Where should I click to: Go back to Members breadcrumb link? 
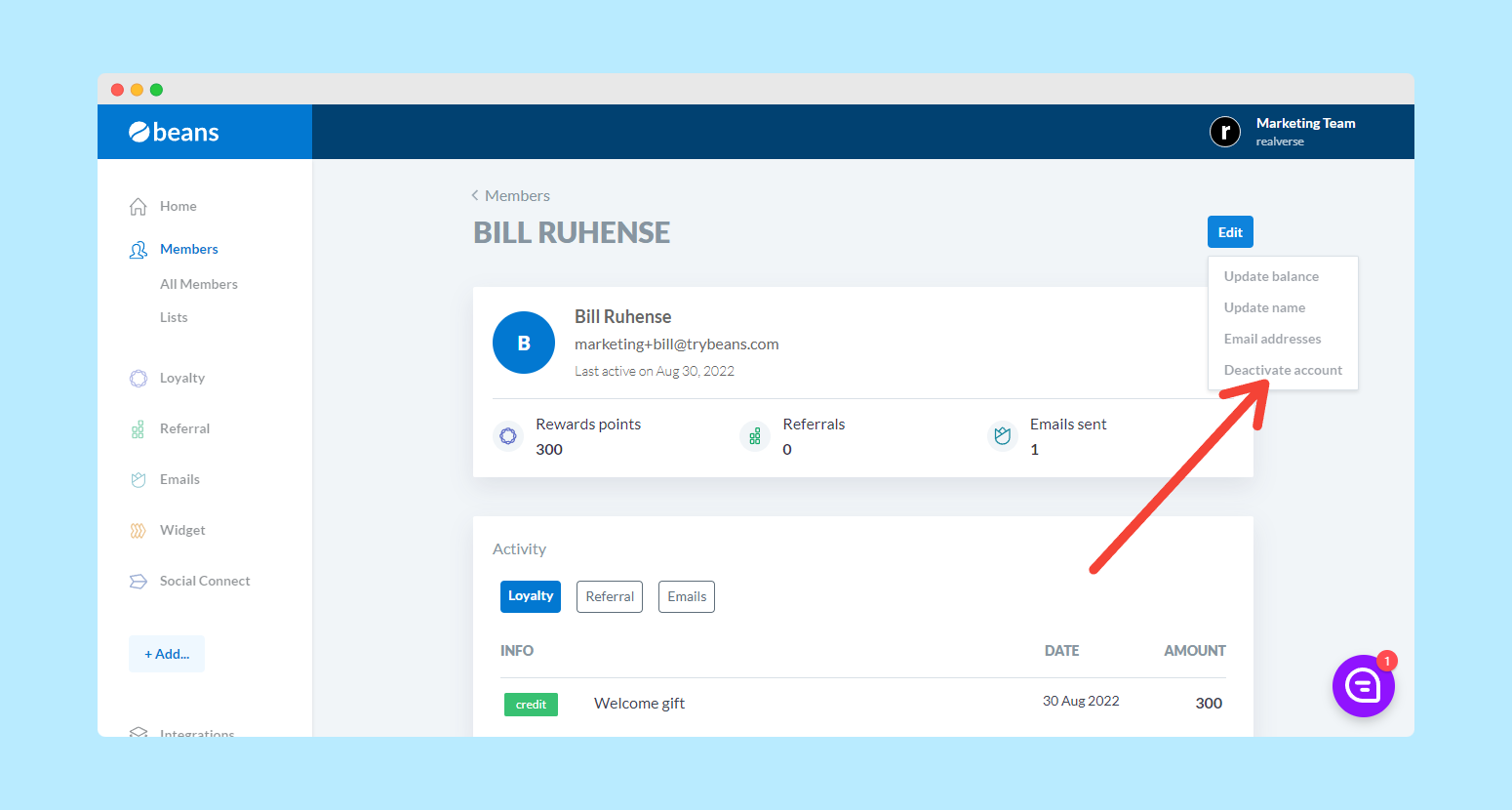(516, 196)
